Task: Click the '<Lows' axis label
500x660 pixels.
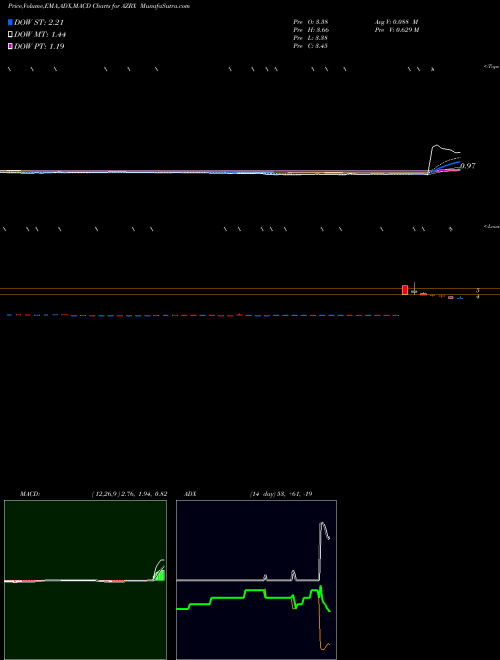Action: (492, 226)
